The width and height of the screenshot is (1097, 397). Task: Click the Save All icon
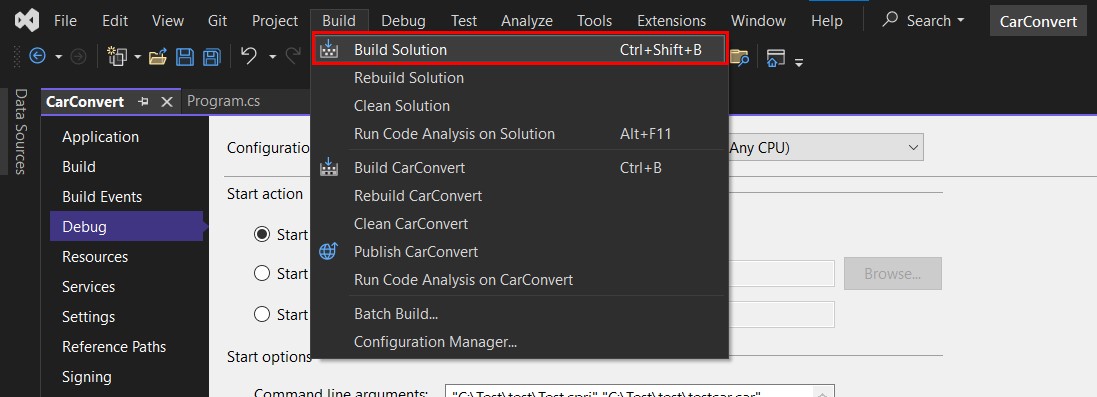(x=211, y=57)
